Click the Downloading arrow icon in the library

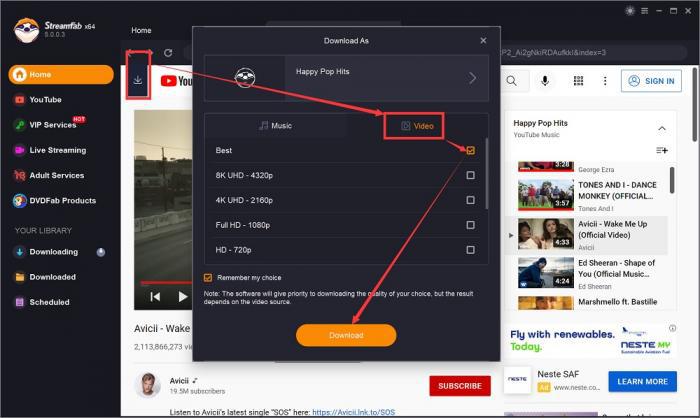click(x=20, y=252)
